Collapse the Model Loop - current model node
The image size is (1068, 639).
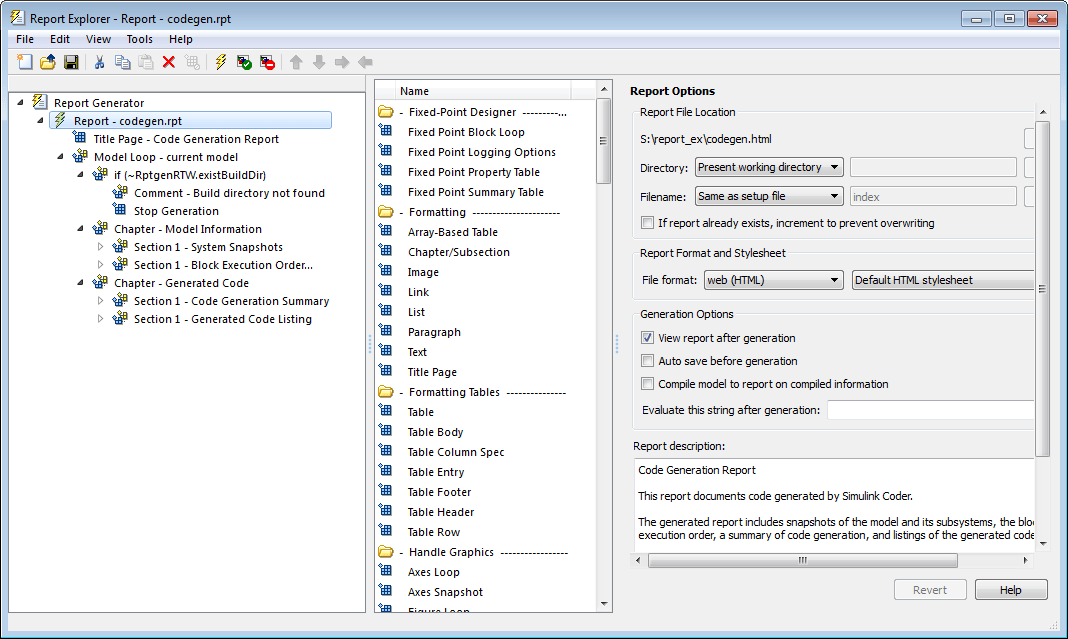coord(61,157)
